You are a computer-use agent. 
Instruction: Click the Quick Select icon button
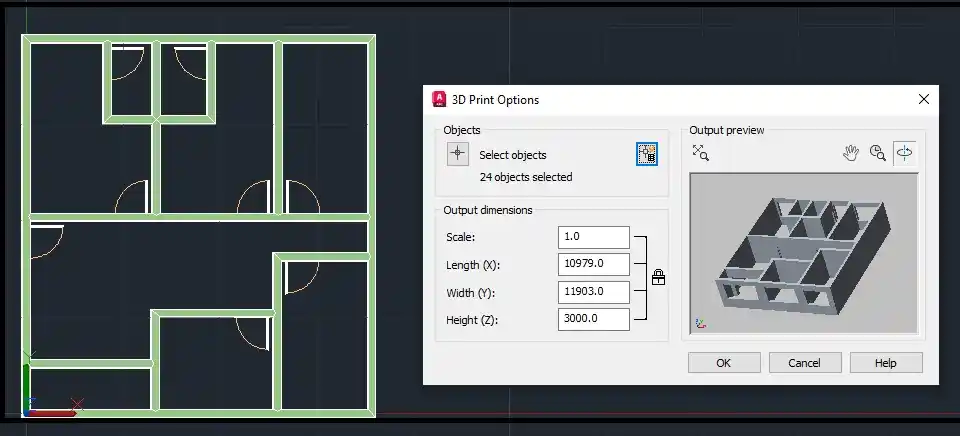tap(647, 154)
